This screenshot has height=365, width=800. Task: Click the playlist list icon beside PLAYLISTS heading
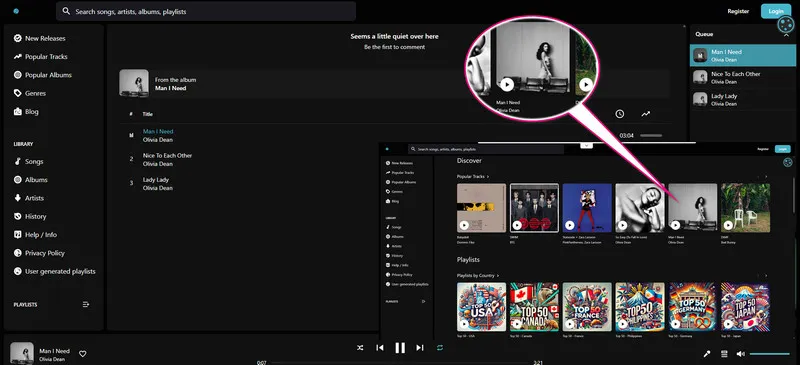tap(86, 304)
